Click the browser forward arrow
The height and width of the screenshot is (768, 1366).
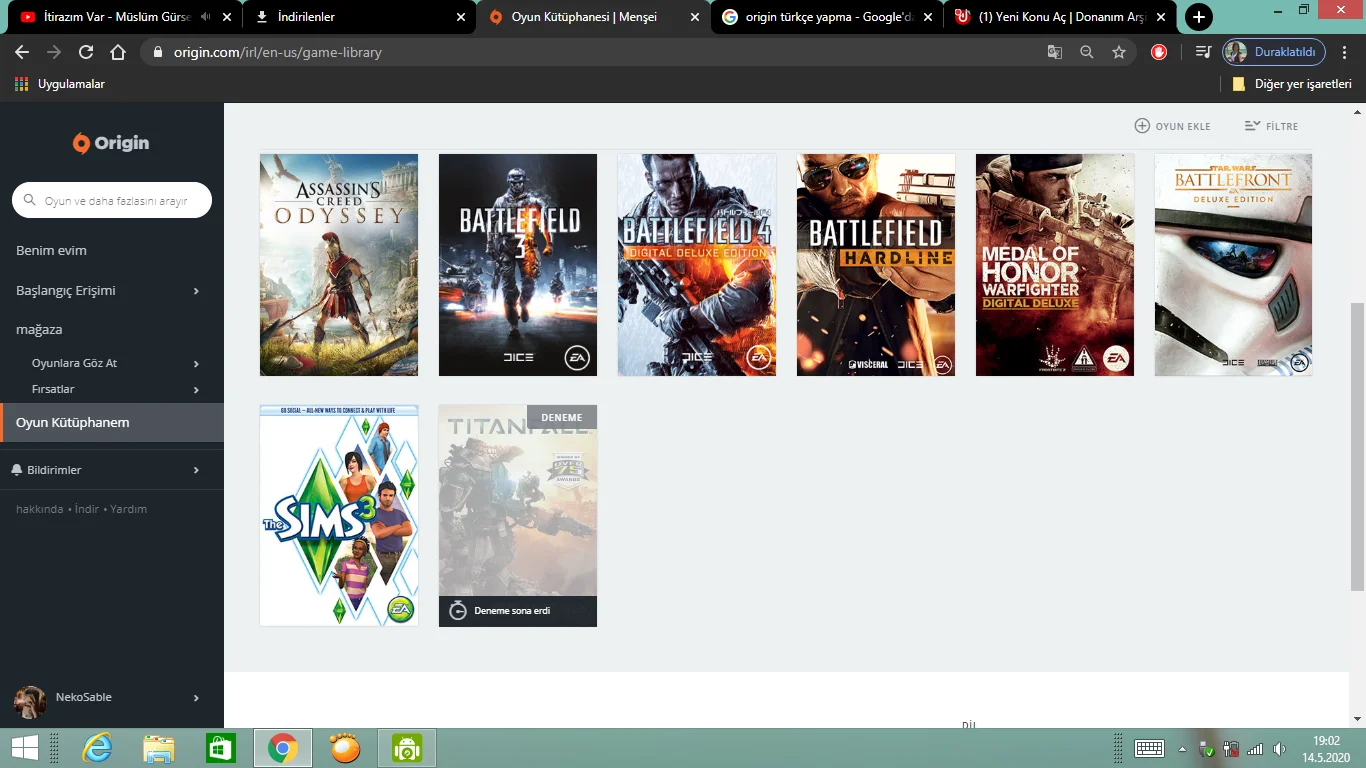click(x=54, y=52)
